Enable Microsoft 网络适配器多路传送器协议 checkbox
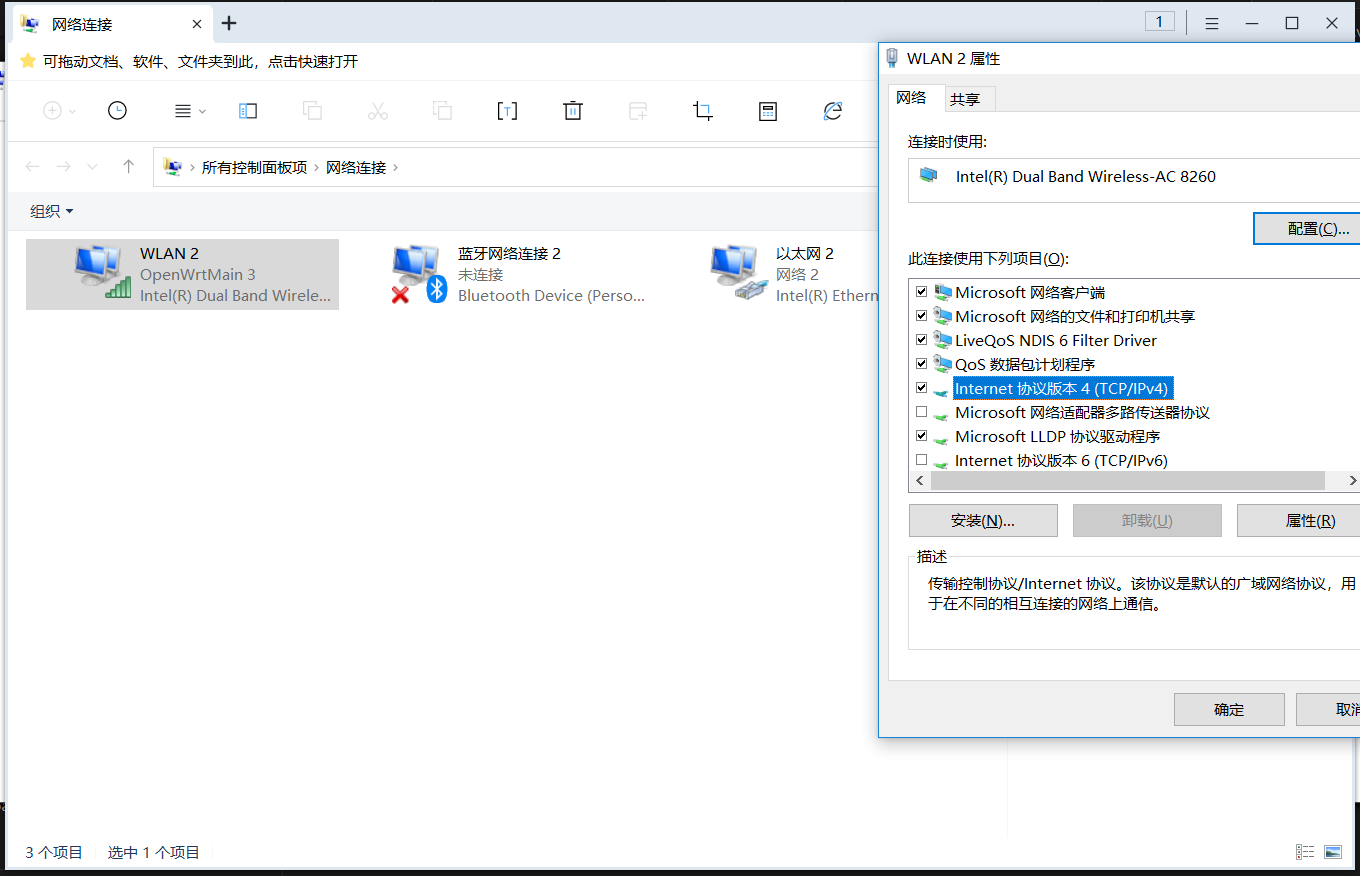This screenshot has height=876, width=1360. click(x=922, y=412)
